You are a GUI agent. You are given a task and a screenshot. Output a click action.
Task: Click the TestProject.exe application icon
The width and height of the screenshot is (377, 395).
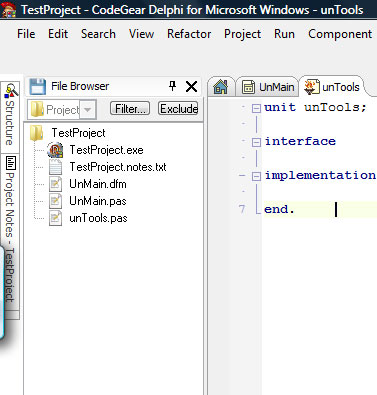[x=55, y=150]
